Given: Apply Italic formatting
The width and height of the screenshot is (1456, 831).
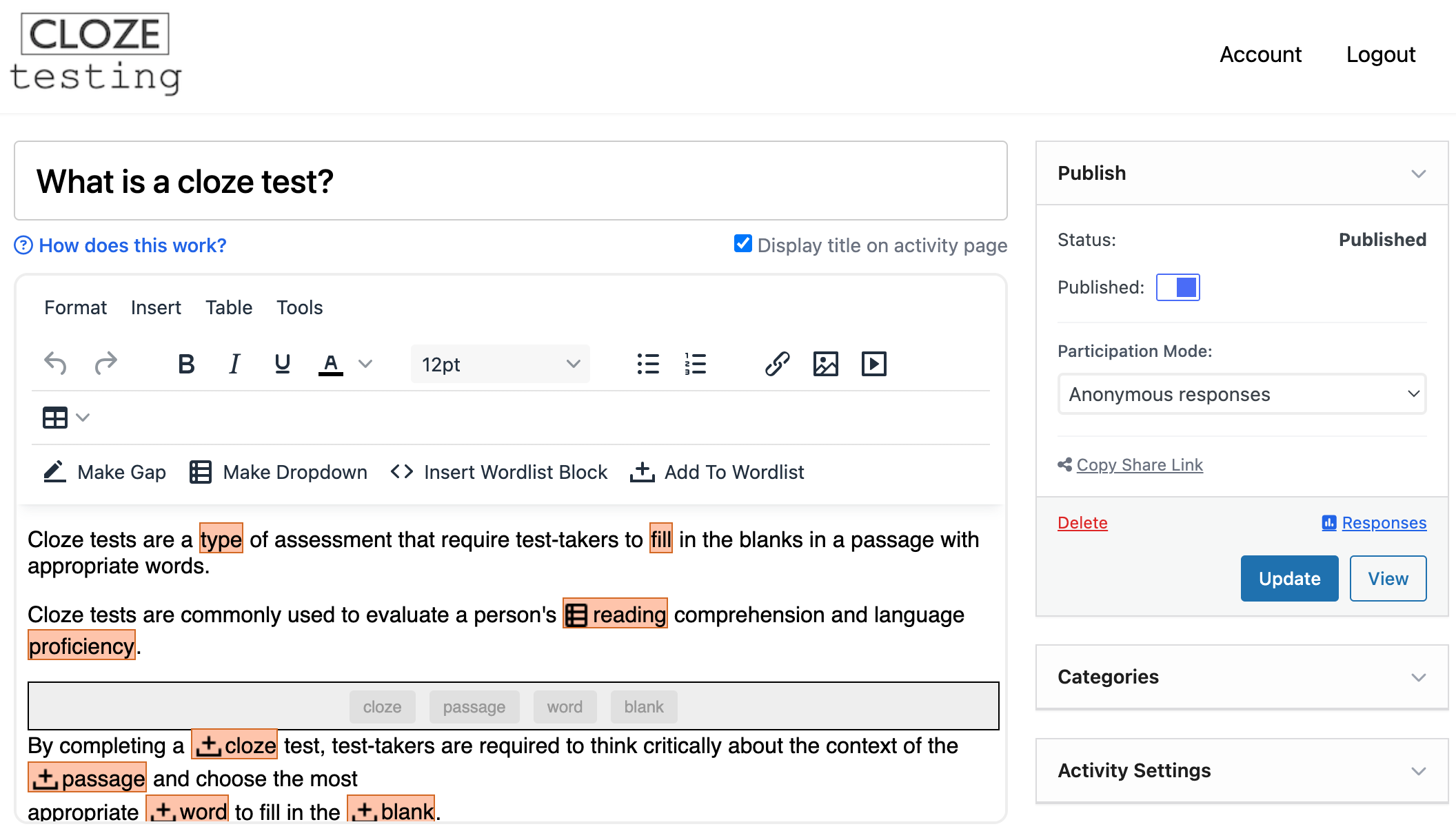Looking at the screenshot, I should pyautogui.click(x=234, y=364).
